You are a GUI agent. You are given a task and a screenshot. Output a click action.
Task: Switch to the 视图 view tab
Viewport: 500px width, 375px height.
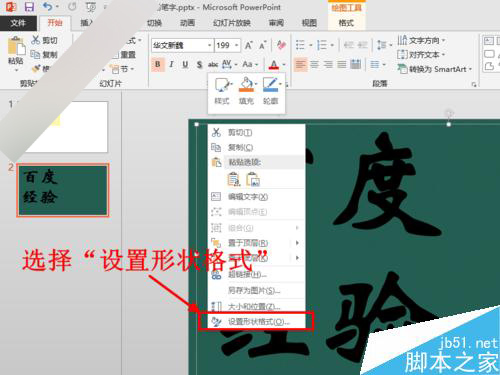point(309,23)
